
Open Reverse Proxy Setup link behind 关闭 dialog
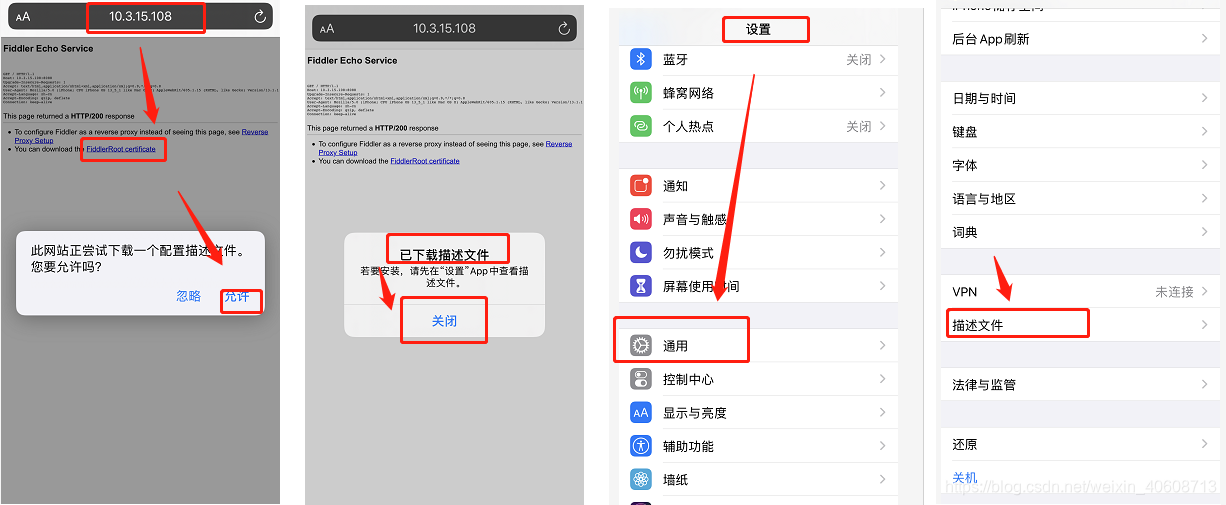tap(446, 148)
